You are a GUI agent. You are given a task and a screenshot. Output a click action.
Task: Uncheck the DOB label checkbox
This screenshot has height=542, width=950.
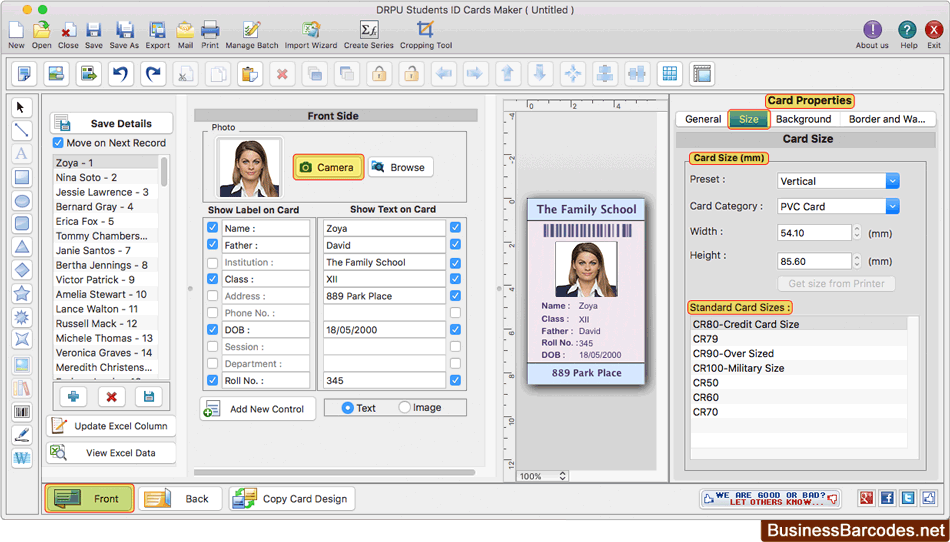point(212,330)
